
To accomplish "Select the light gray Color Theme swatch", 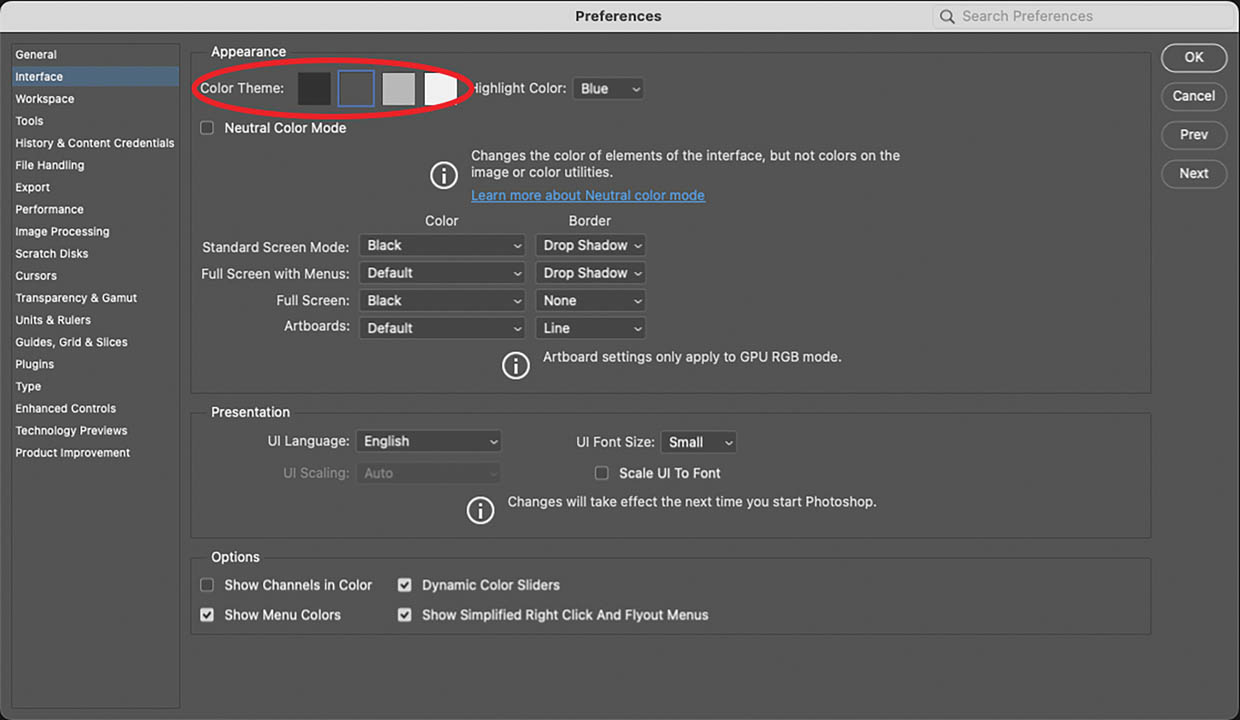I will click(x=398, y=88).
